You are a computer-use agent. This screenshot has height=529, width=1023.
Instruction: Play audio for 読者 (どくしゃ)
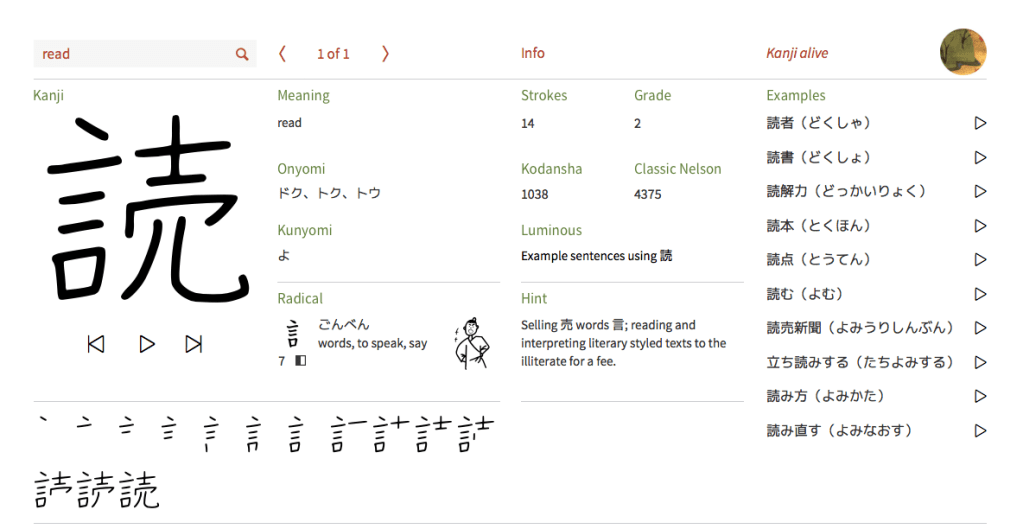tap(980, 123)
